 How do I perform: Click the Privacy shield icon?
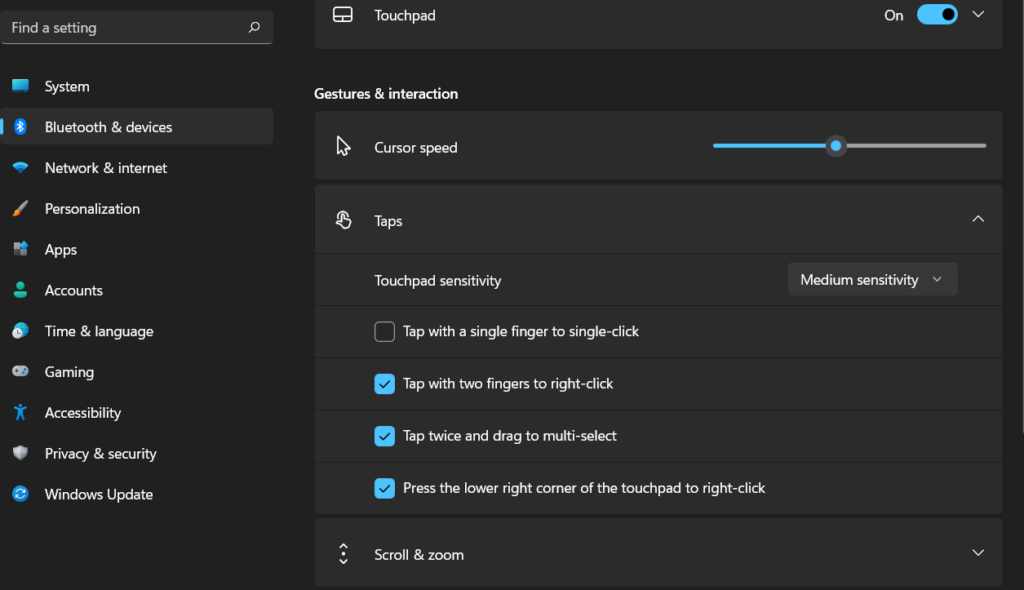click(x=20, y=453)
